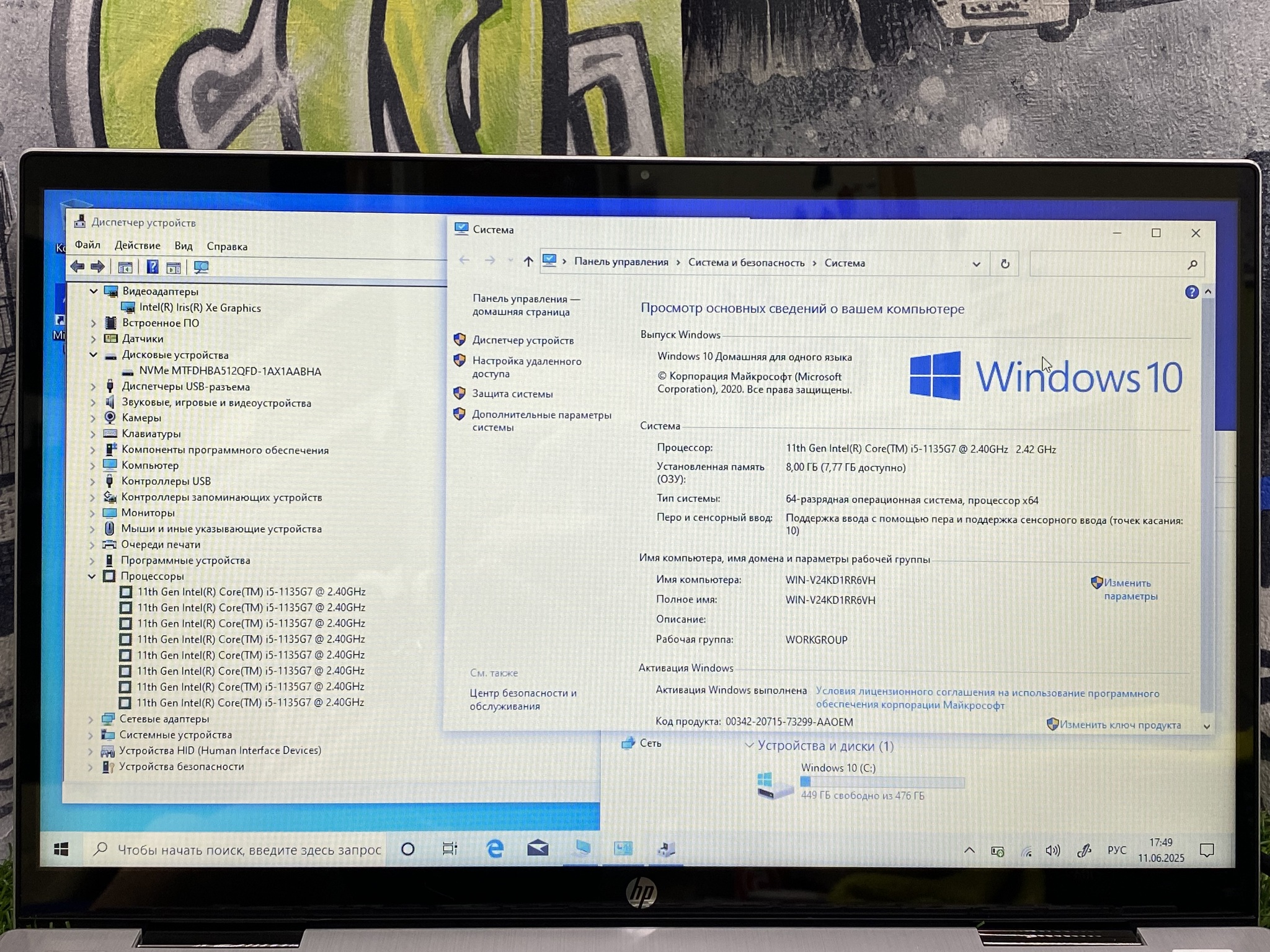Click the blue help question-mark toolbar icon
This screenshot has height=952, width=1270.
coord(152,267)
